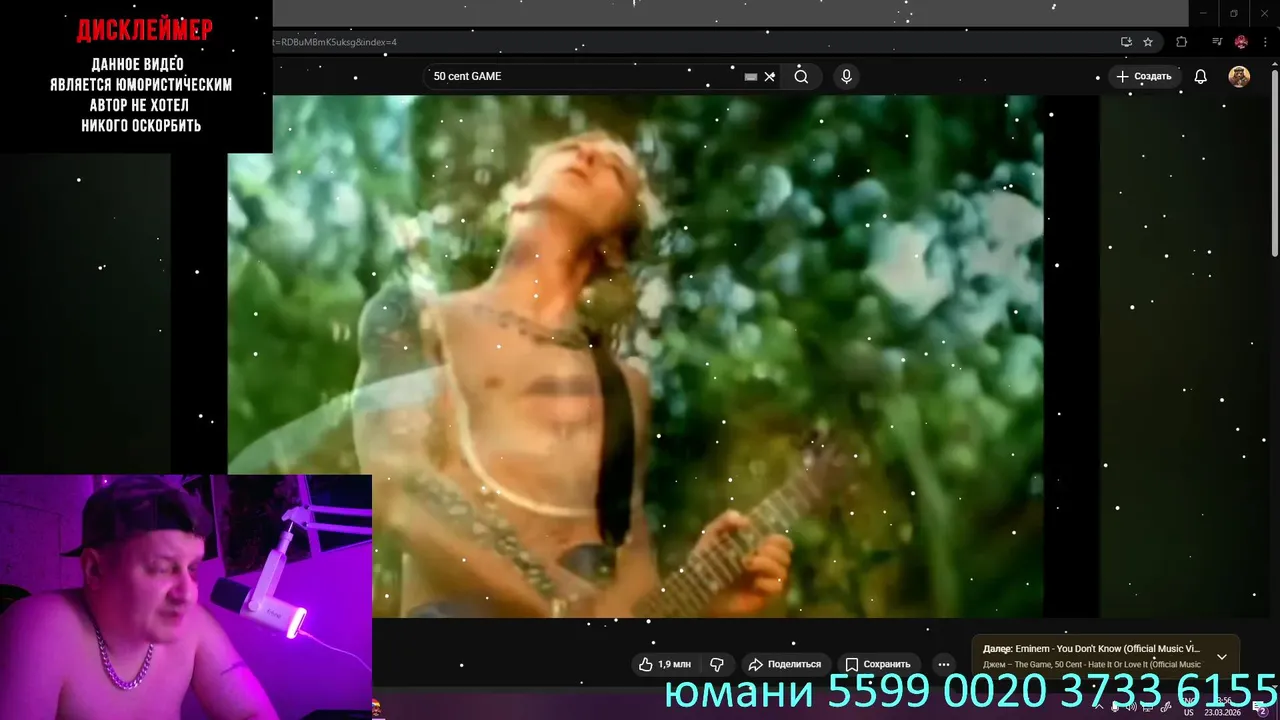
Task: Like the video showing 1,9 млн
Action: point(665,664)
